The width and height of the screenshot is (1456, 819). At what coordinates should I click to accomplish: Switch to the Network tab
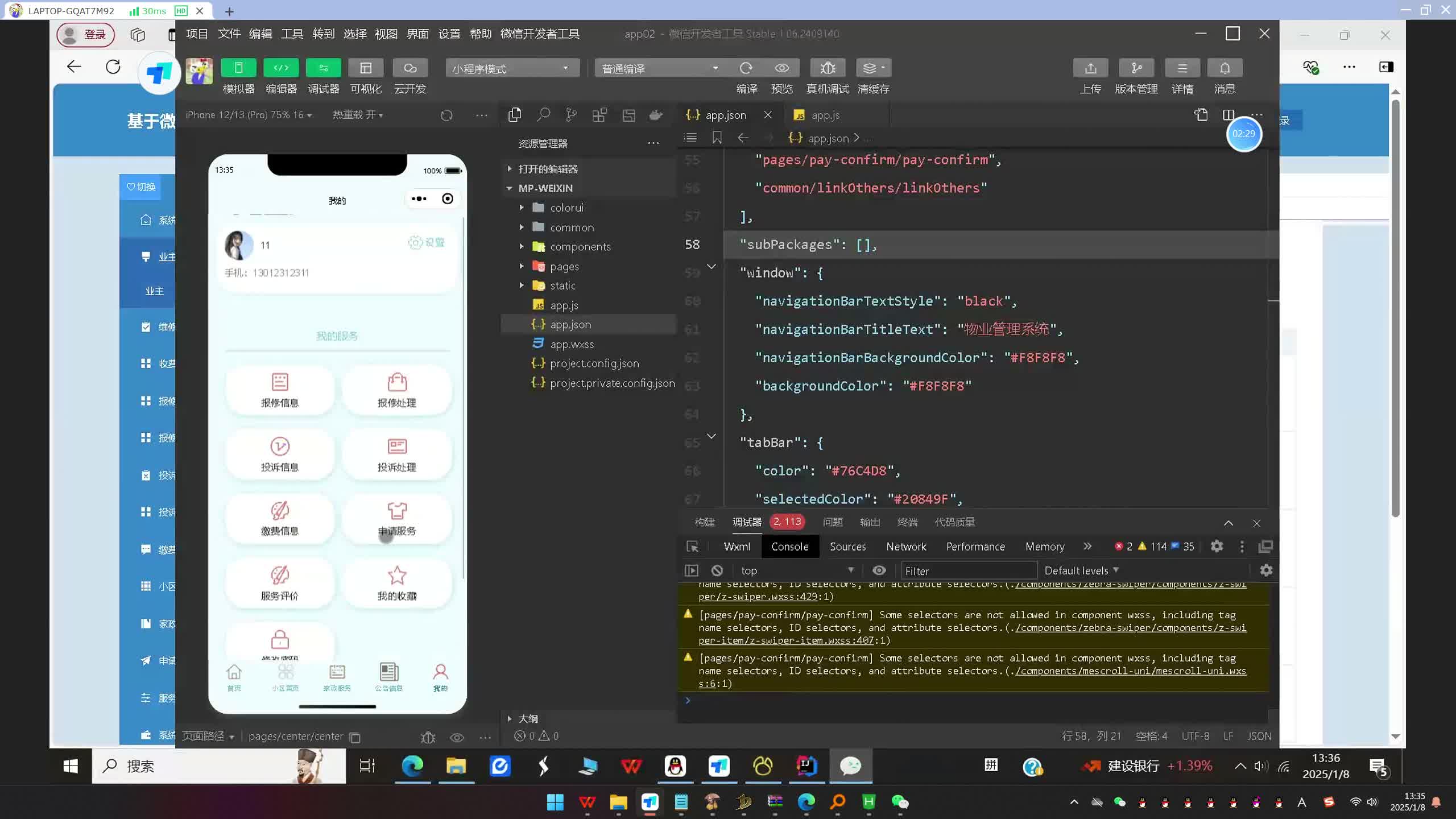click(x=906, y=547)
